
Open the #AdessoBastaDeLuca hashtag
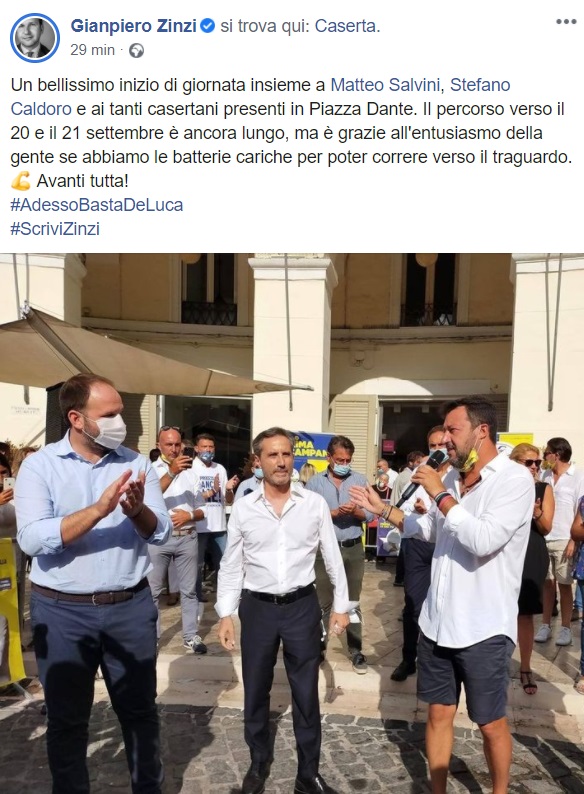pyautogui.click(x=97, y=205)
